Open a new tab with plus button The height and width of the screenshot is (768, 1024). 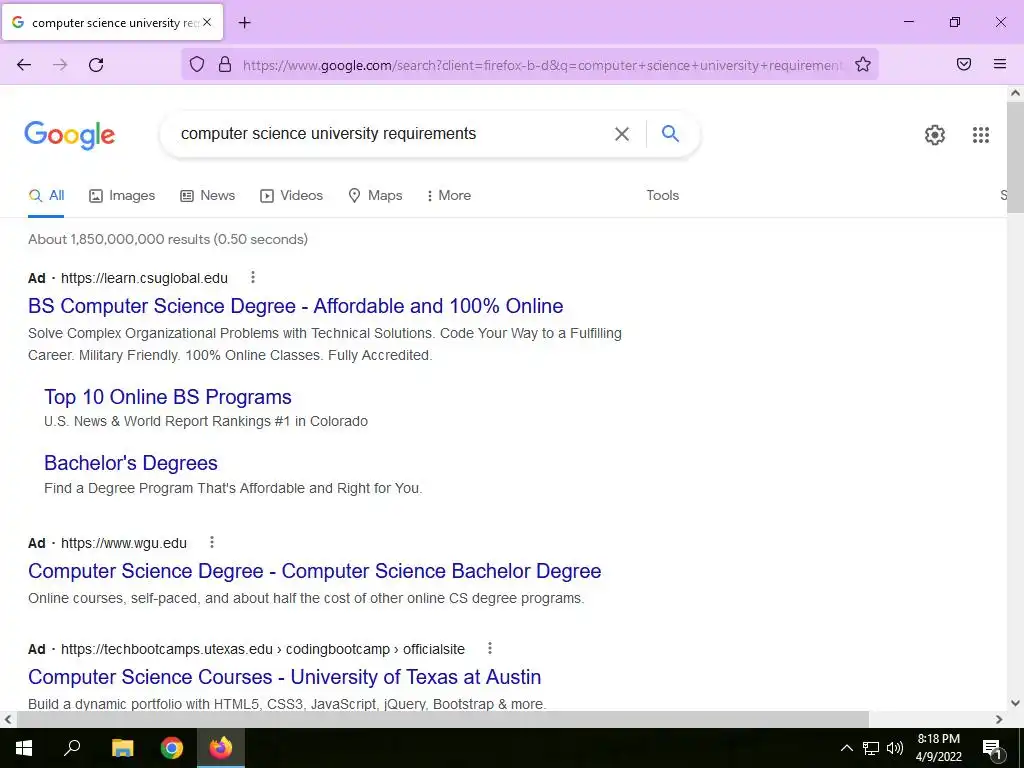pyautogui.click(x=244, y=23)
